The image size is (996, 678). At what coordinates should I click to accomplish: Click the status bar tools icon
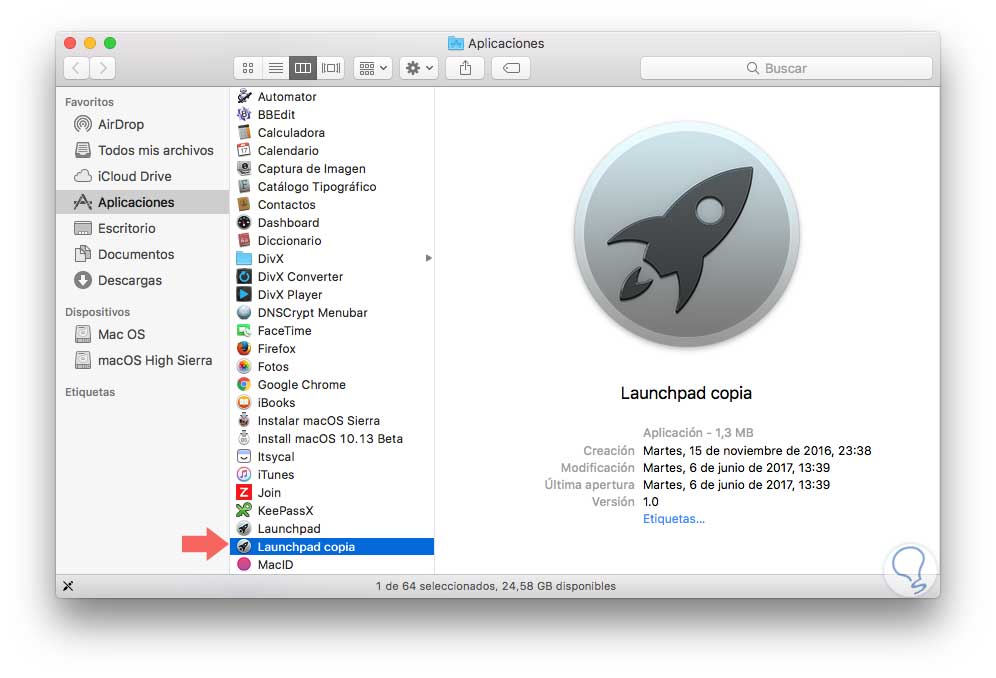click(x=68, y=586)
